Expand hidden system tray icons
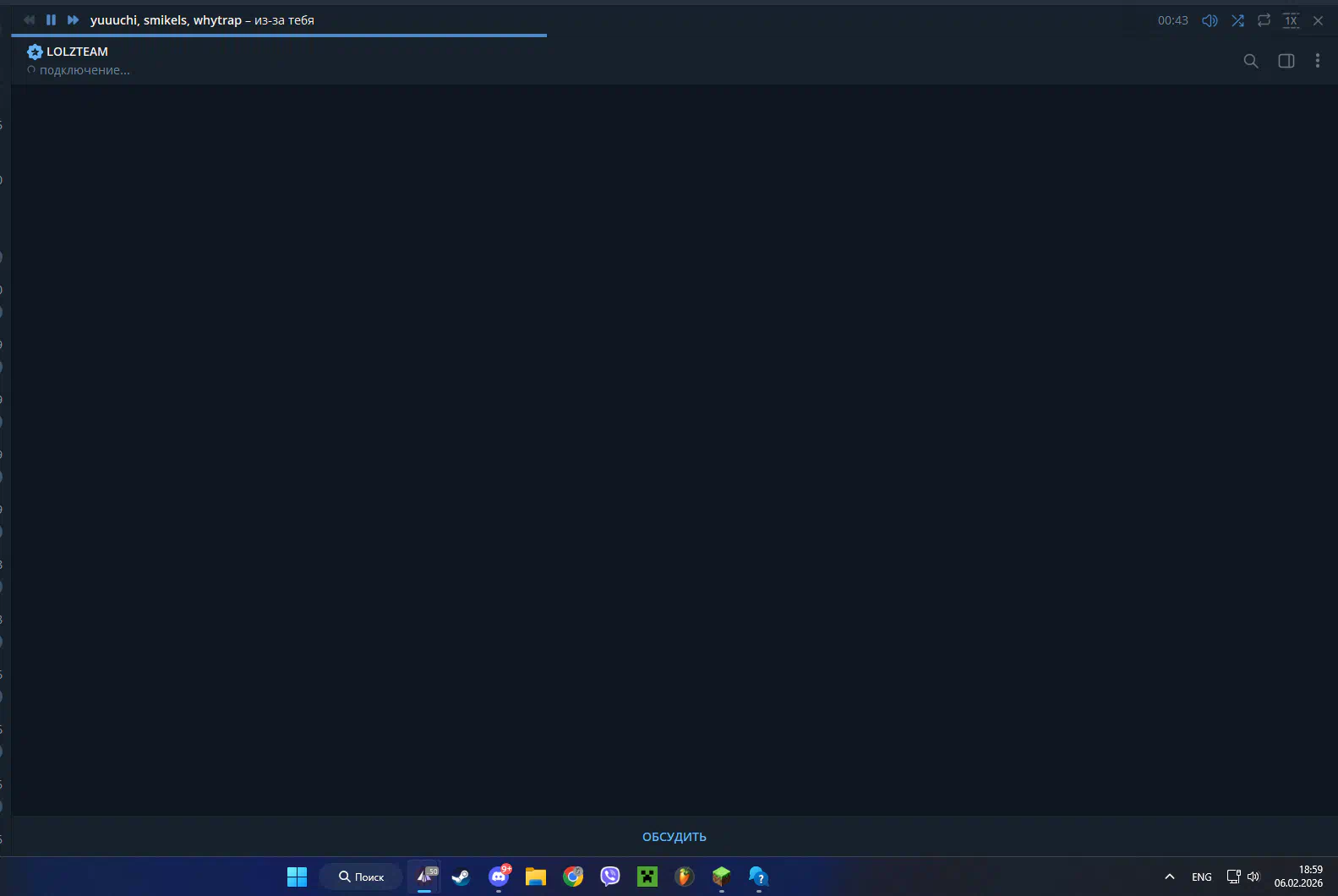 [1170, 877]
